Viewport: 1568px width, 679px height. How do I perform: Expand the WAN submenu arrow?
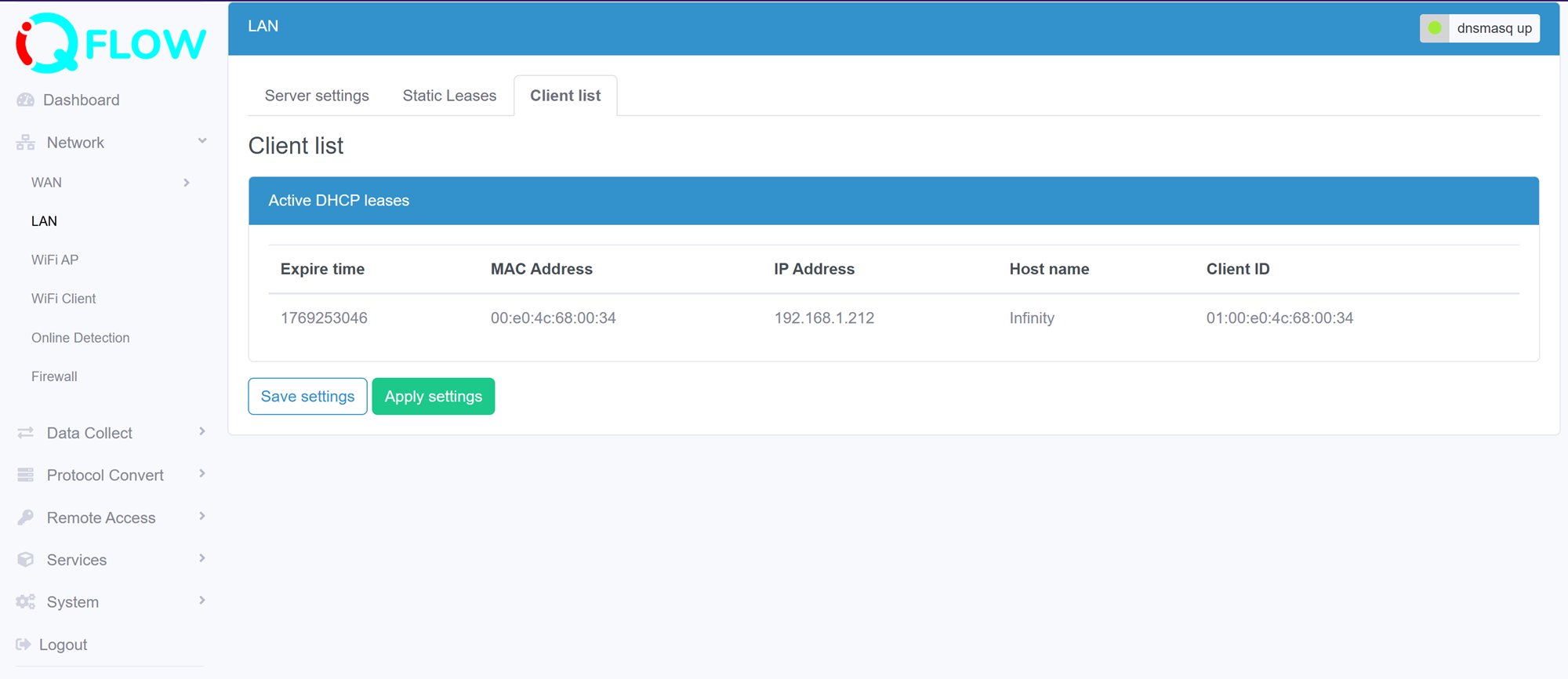[187, 183]
